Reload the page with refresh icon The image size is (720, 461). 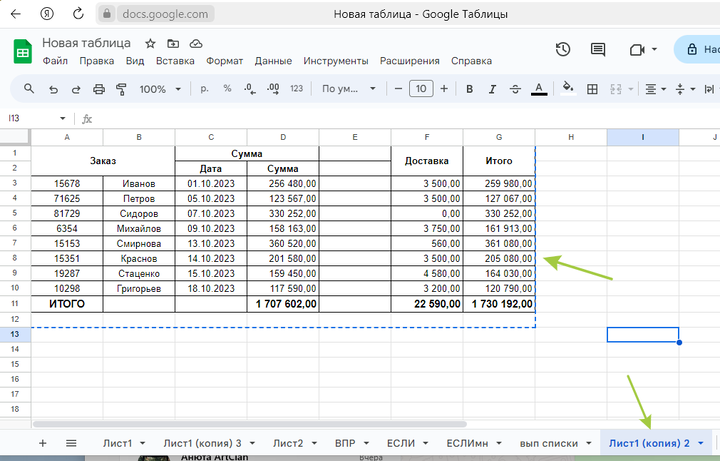[x=78, y=14]
